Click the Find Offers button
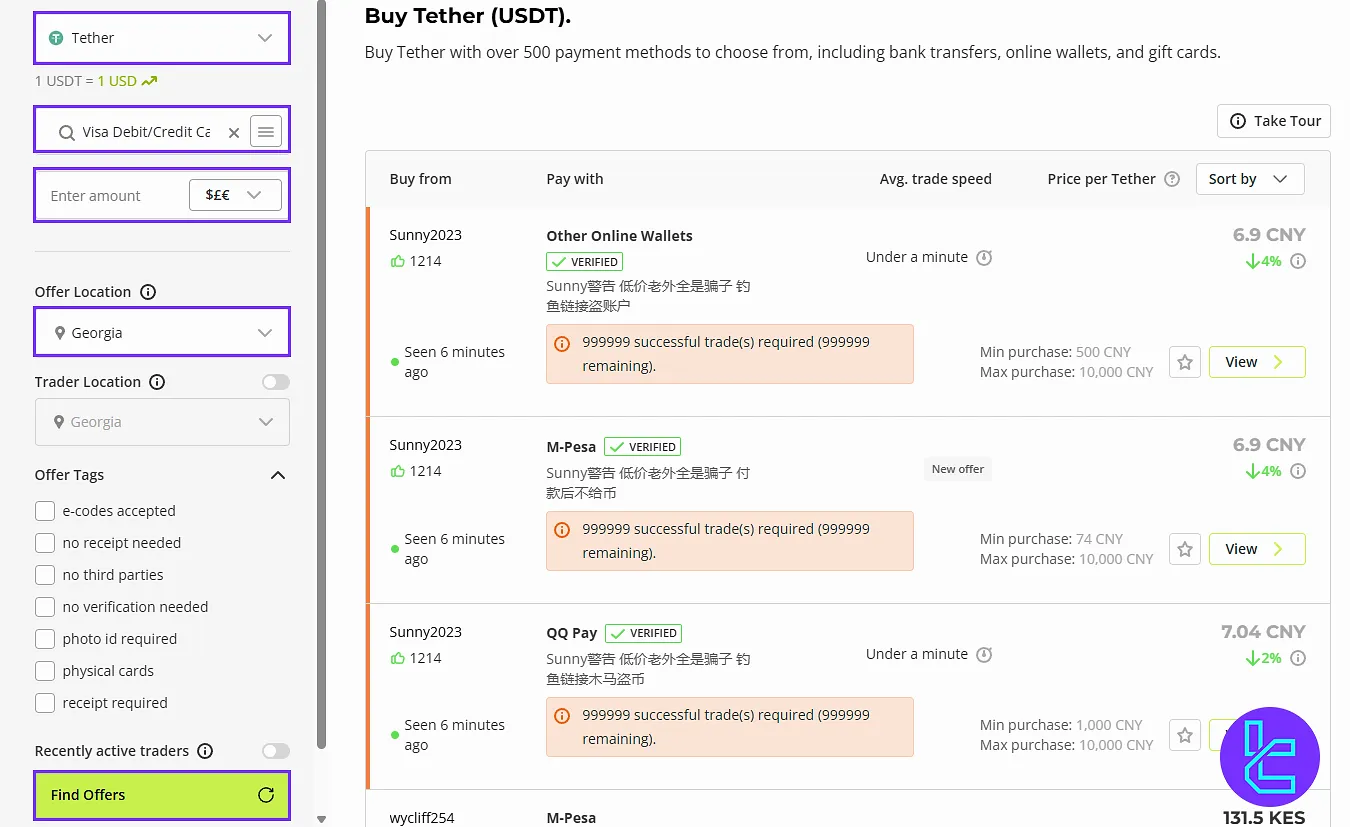This screenshot has width=1350, height=827. [x=162, y=795]
